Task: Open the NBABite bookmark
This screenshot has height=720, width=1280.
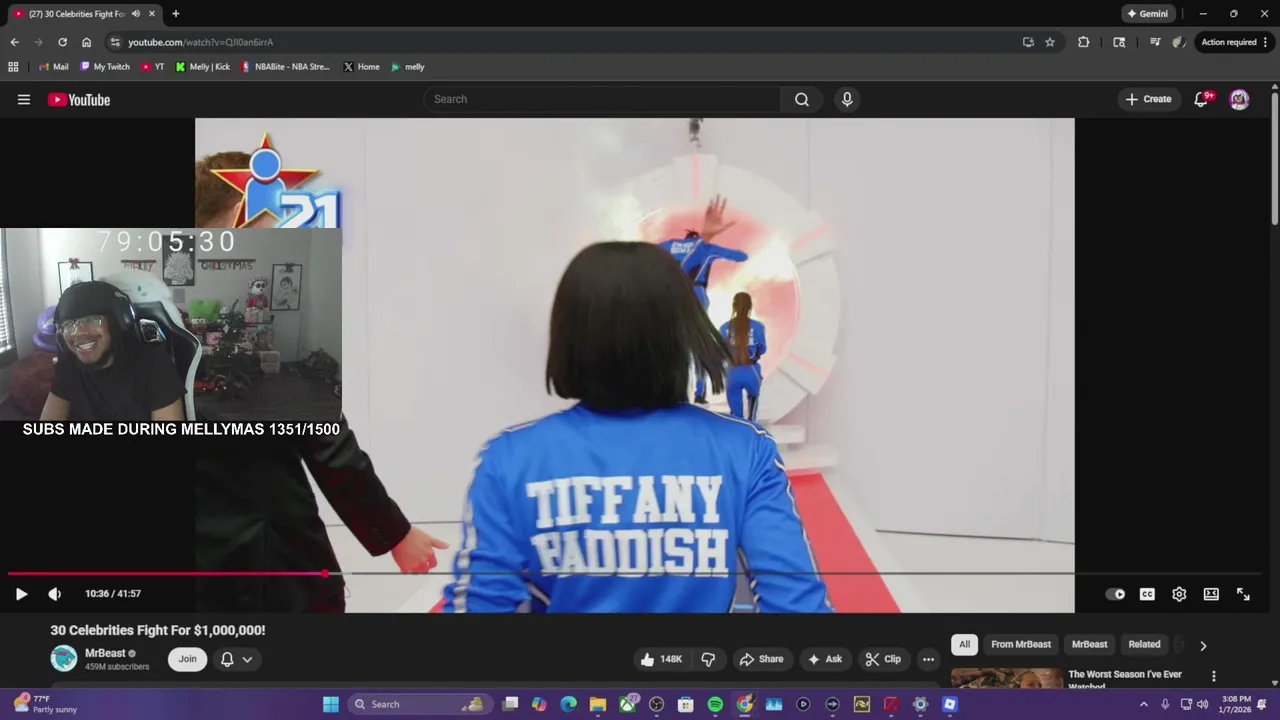Action: [285, 67]
